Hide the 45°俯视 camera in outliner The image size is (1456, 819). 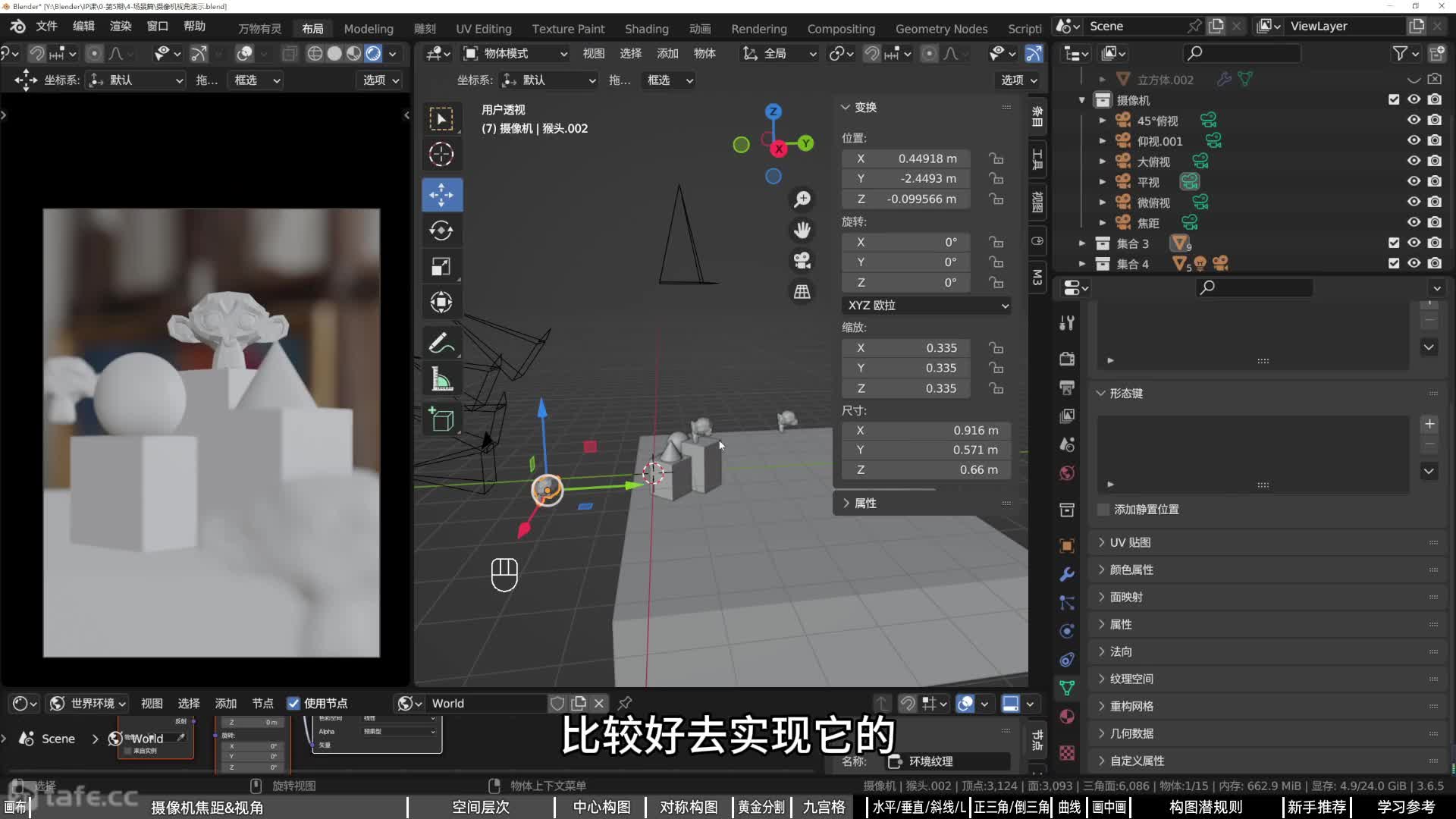(1414, 120)
